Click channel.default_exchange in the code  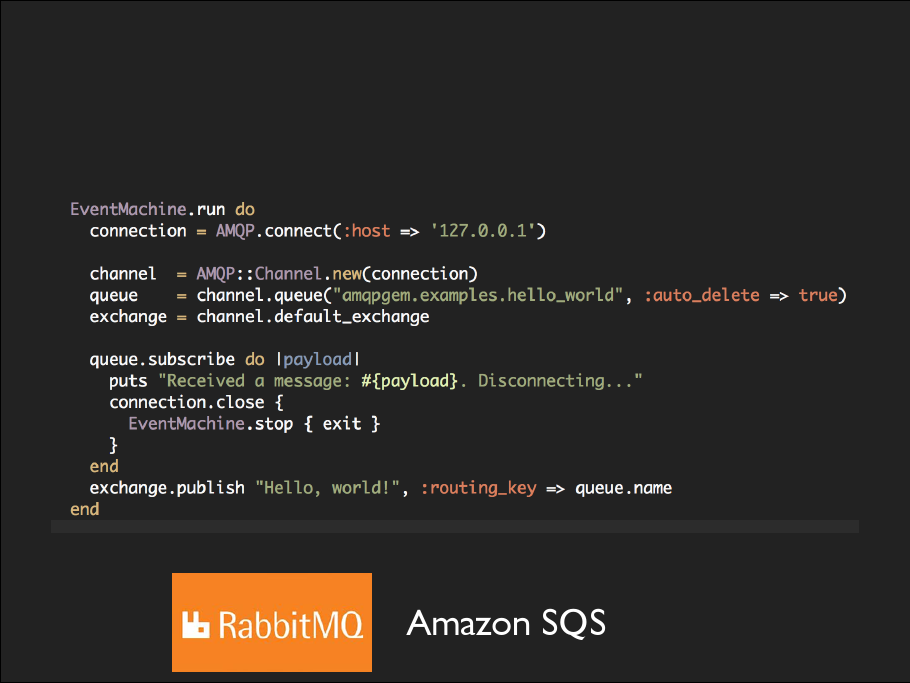click(x=312, y=317)
